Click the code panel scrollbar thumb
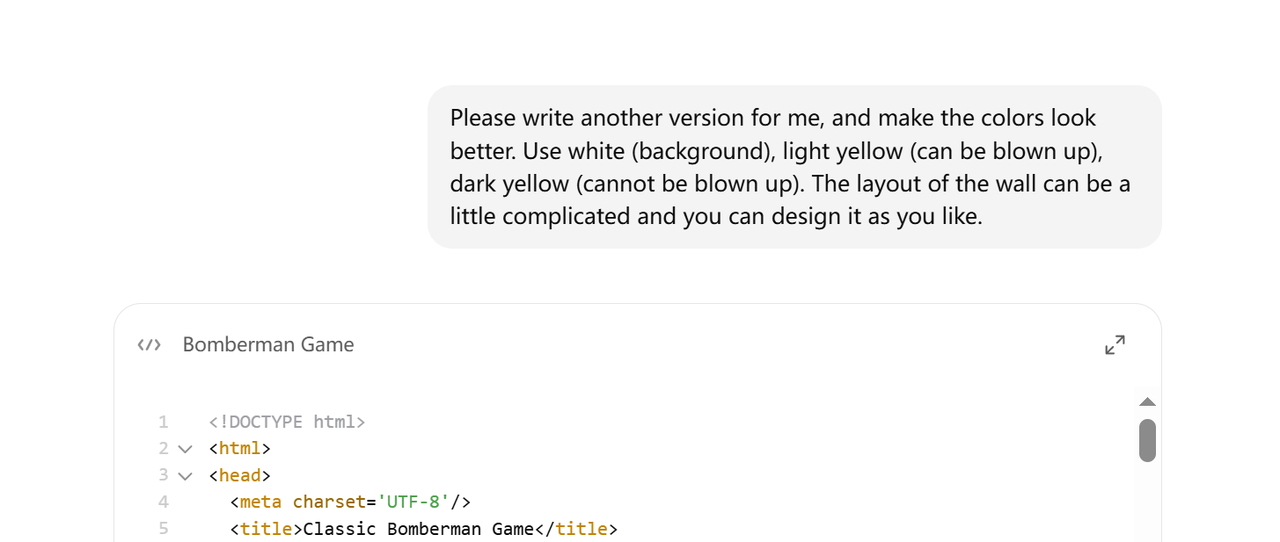 (1147, 440)
